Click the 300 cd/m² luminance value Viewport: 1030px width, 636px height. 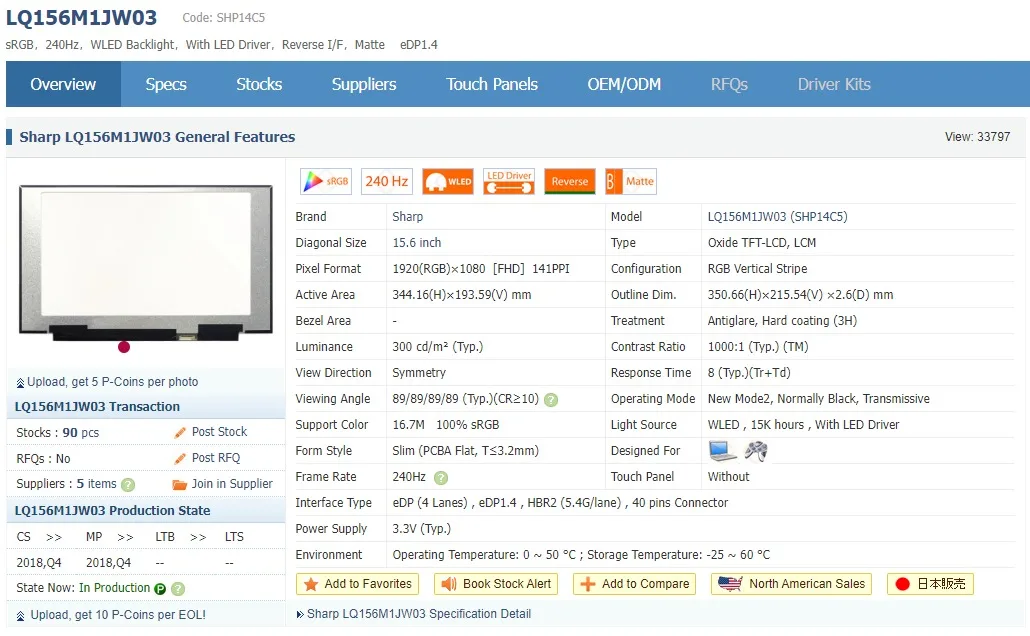(x=437, y=347)
